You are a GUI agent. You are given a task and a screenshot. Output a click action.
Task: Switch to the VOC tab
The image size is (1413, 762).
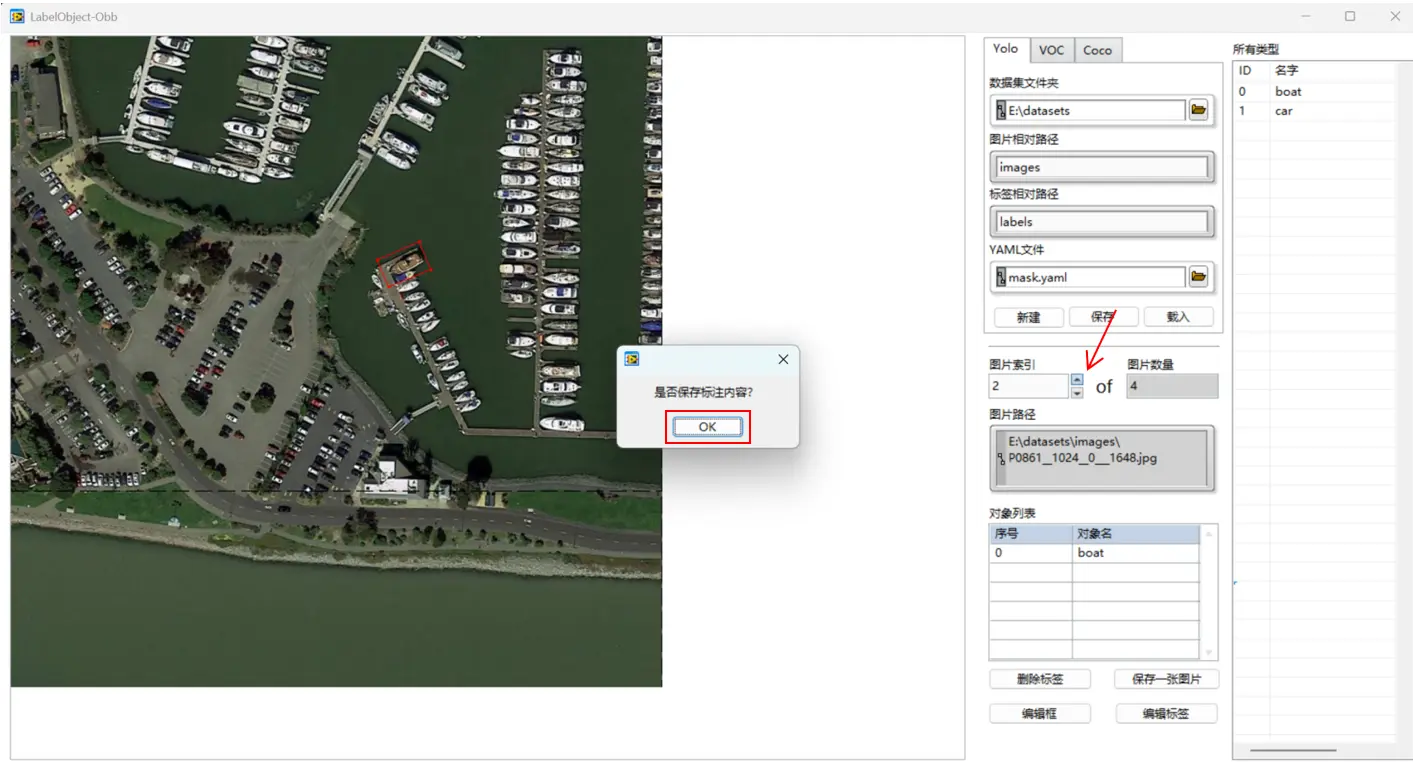tap(1051, 50)
